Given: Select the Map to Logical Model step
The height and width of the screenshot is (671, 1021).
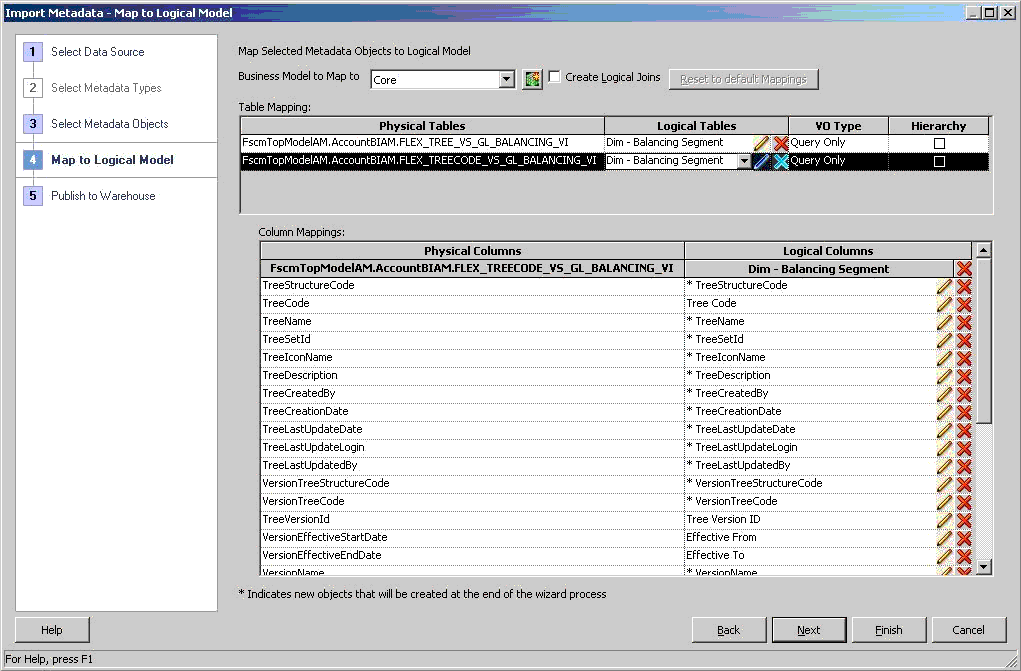Looking at the screenshot, I should (x=112, y=160).
